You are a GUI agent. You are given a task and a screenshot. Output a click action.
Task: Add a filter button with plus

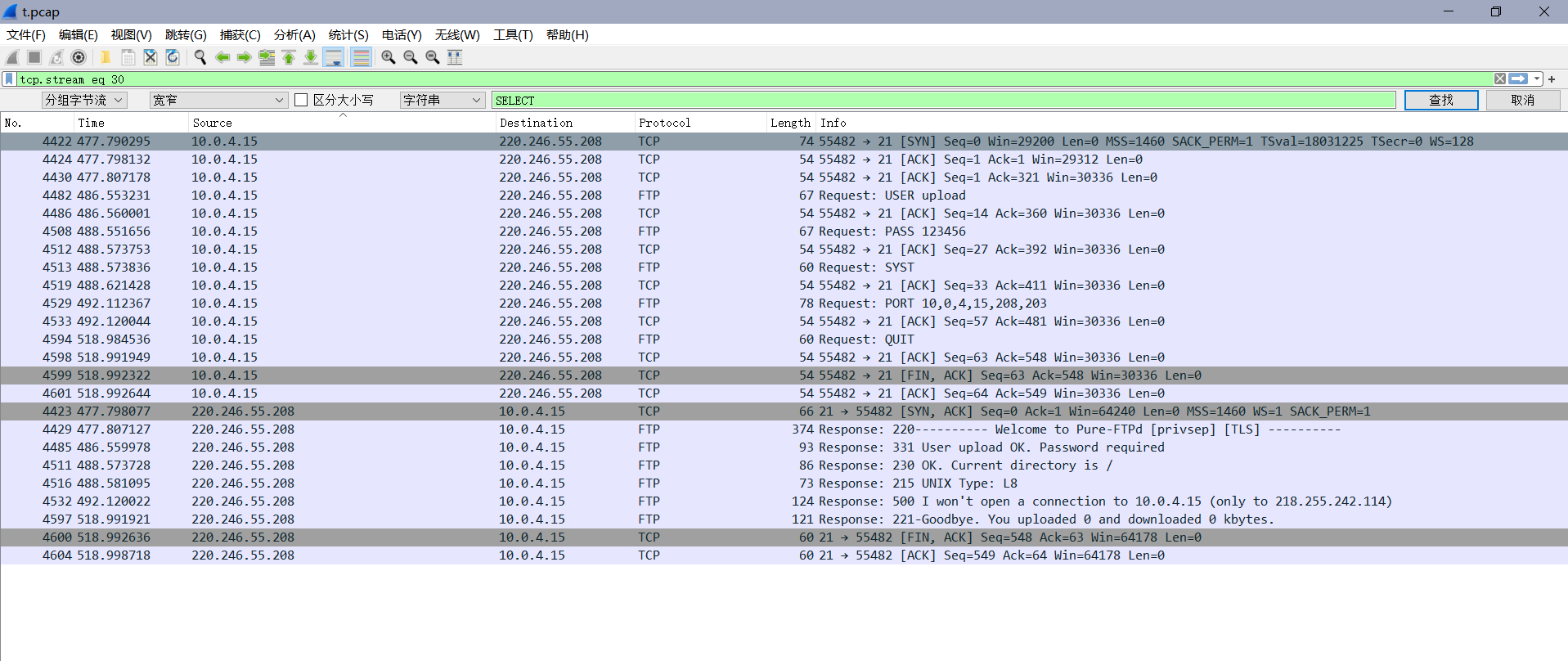click(1552, 79)
